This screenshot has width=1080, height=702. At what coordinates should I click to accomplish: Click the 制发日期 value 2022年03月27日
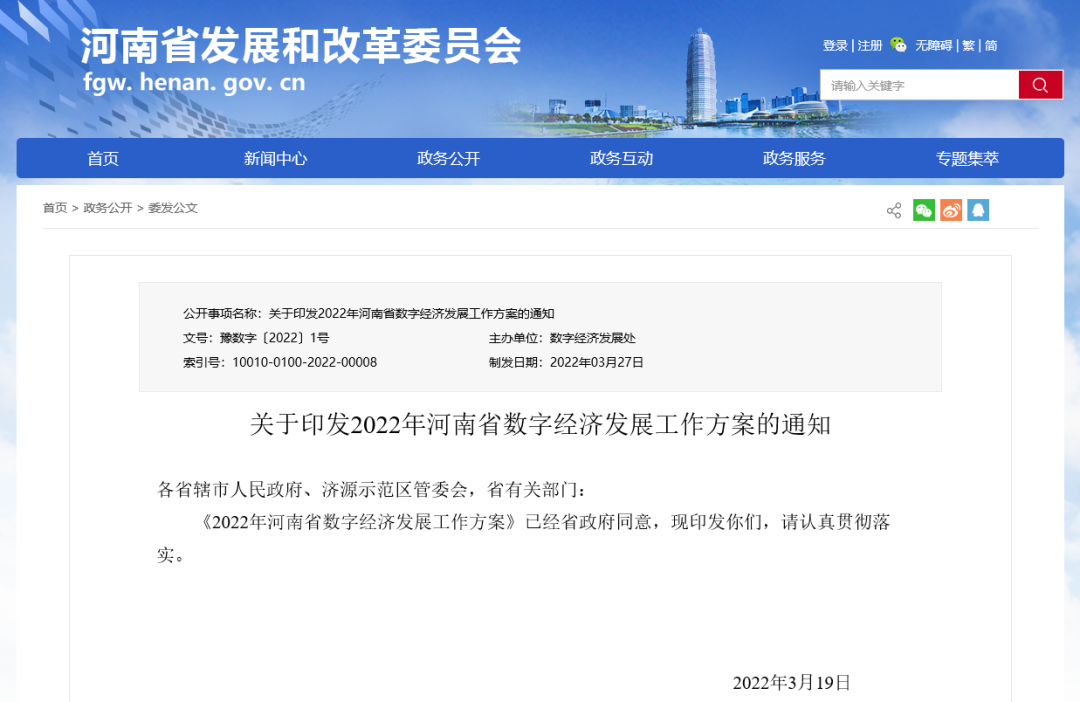click(596, 362)
